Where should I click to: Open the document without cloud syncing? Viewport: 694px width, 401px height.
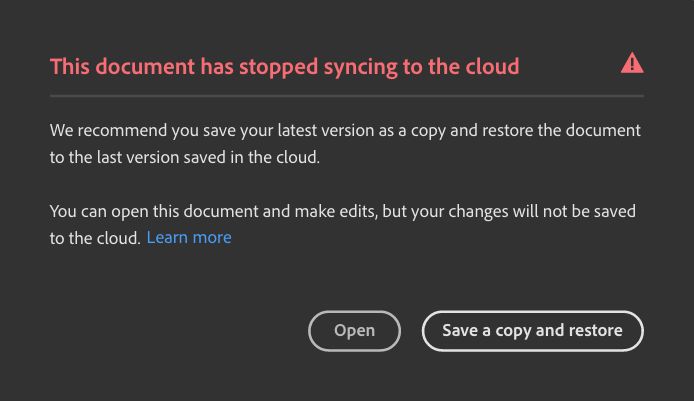(x=354, y=331)
